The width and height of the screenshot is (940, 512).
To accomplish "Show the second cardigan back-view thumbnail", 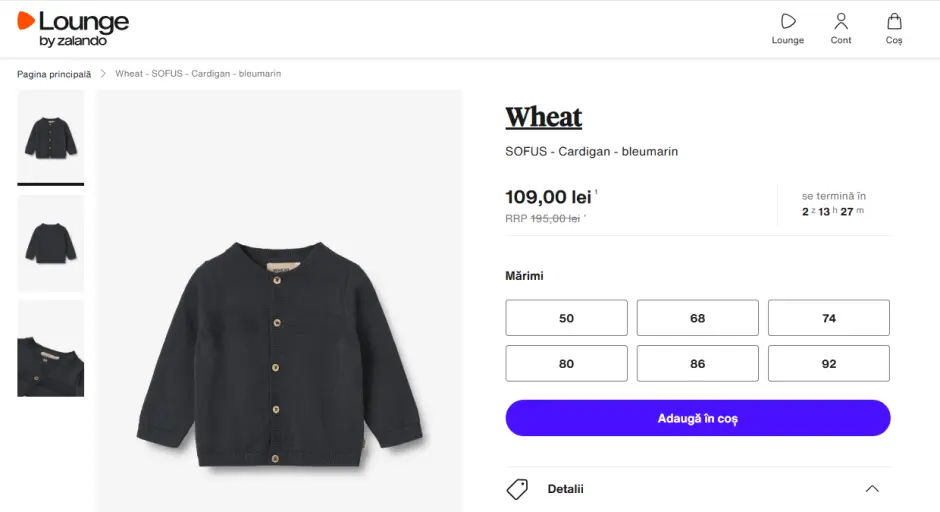I will (51, 243).
